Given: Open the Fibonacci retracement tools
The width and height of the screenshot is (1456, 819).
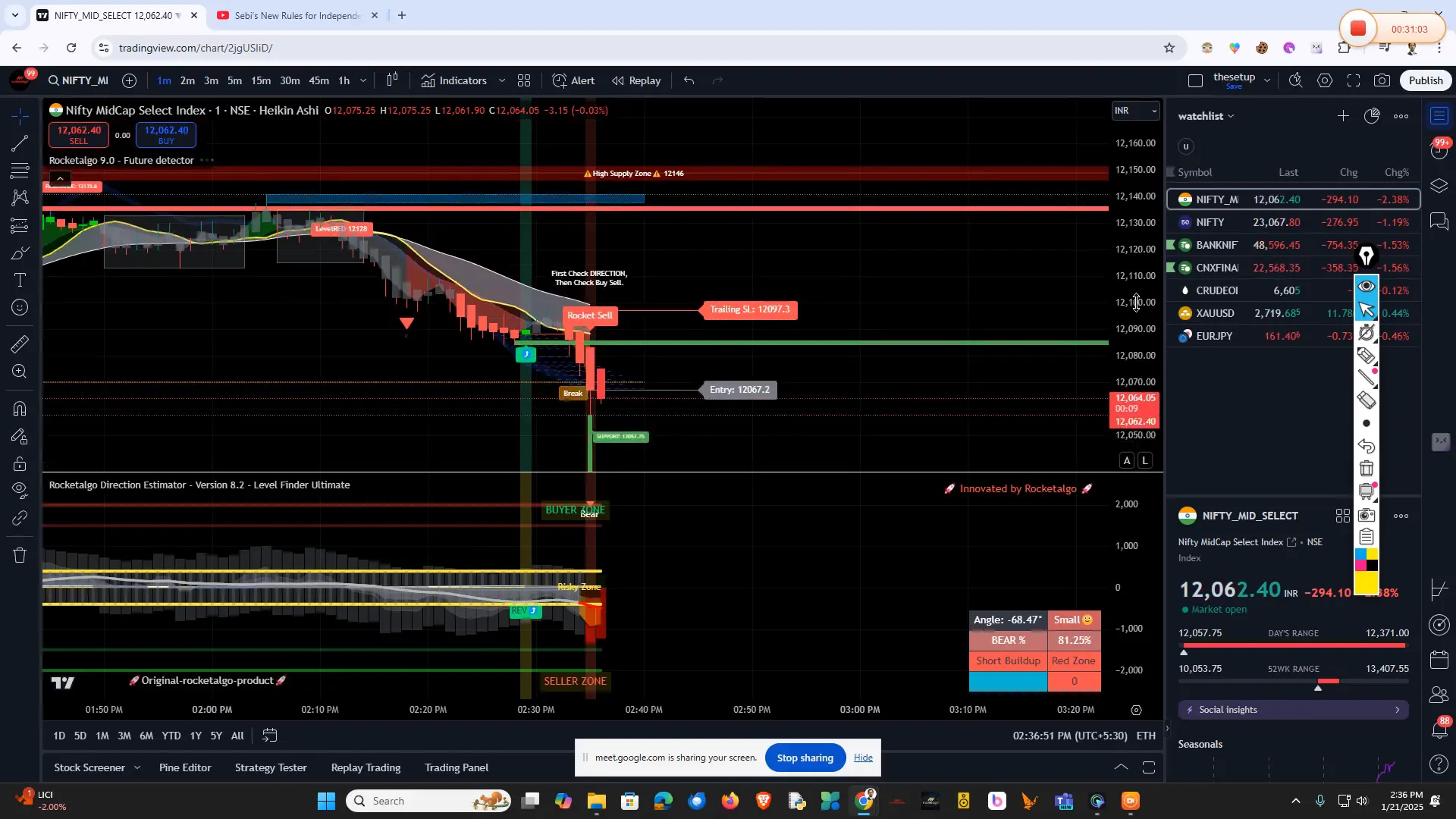Looking at the screenshot, I should [x=20, y=171].
